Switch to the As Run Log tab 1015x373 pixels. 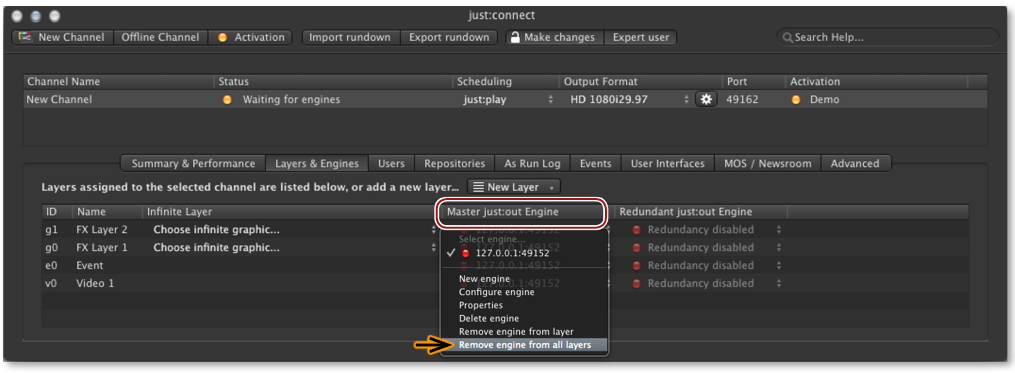click(532, 163)
